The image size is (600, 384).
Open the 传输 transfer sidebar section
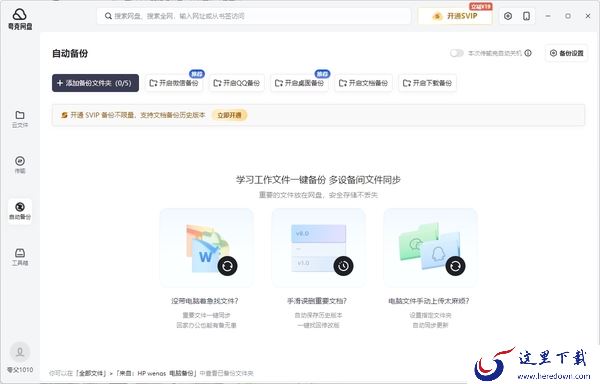tap(20, 165)
